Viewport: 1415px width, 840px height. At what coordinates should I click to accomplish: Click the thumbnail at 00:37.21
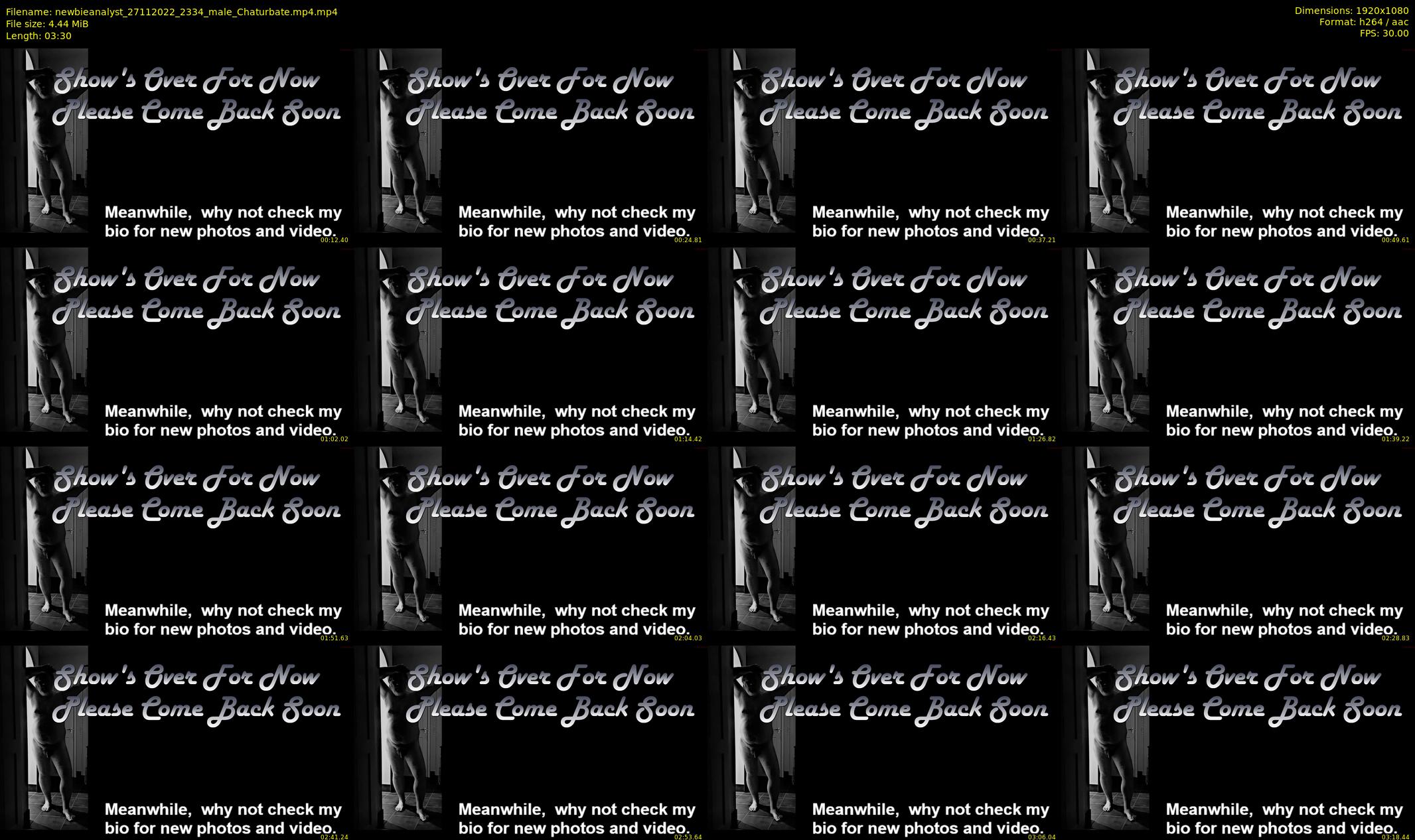(883, 146)
